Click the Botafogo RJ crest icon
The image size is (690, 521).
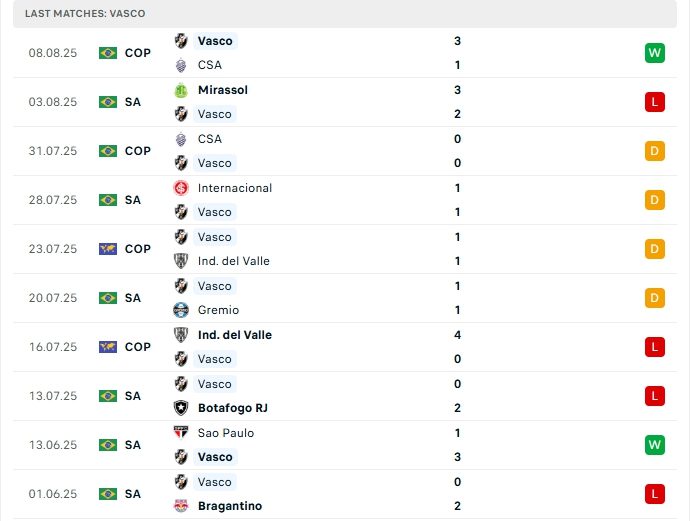[181, 408]
